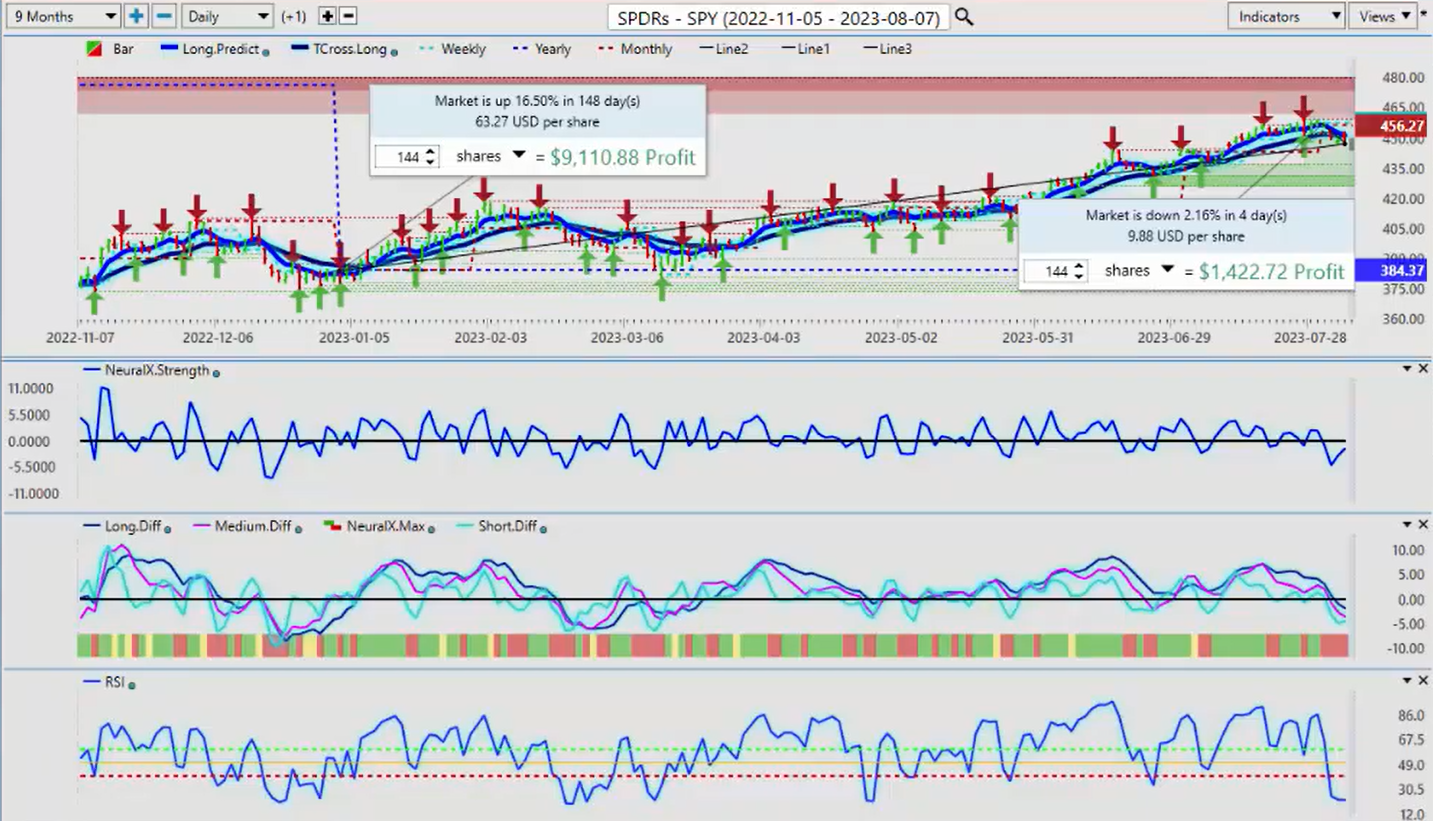The height and width of the screenshot is (821, 1433).
Task: Toggle the TCross.Long legend entry
Action: pos(338,48)
